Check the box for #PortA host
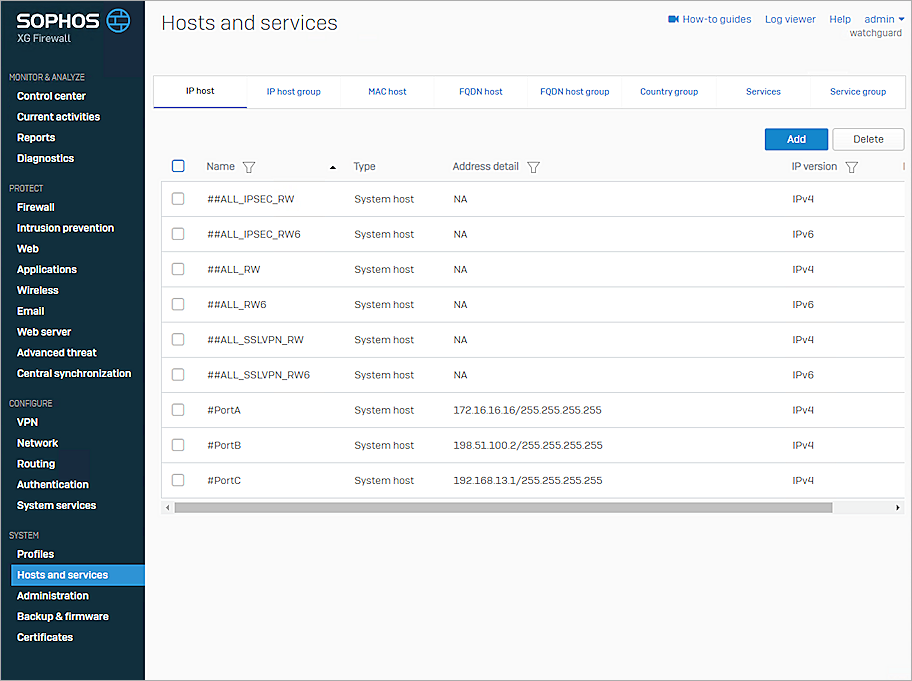The height and width of the screenshot is (681, 912). [178, 410]
